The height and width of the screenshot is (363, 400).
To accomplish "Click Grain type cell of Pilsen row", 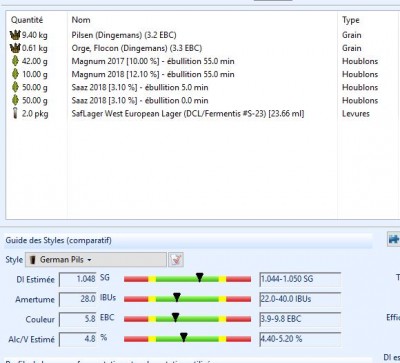I will click(x=352, y=35).
